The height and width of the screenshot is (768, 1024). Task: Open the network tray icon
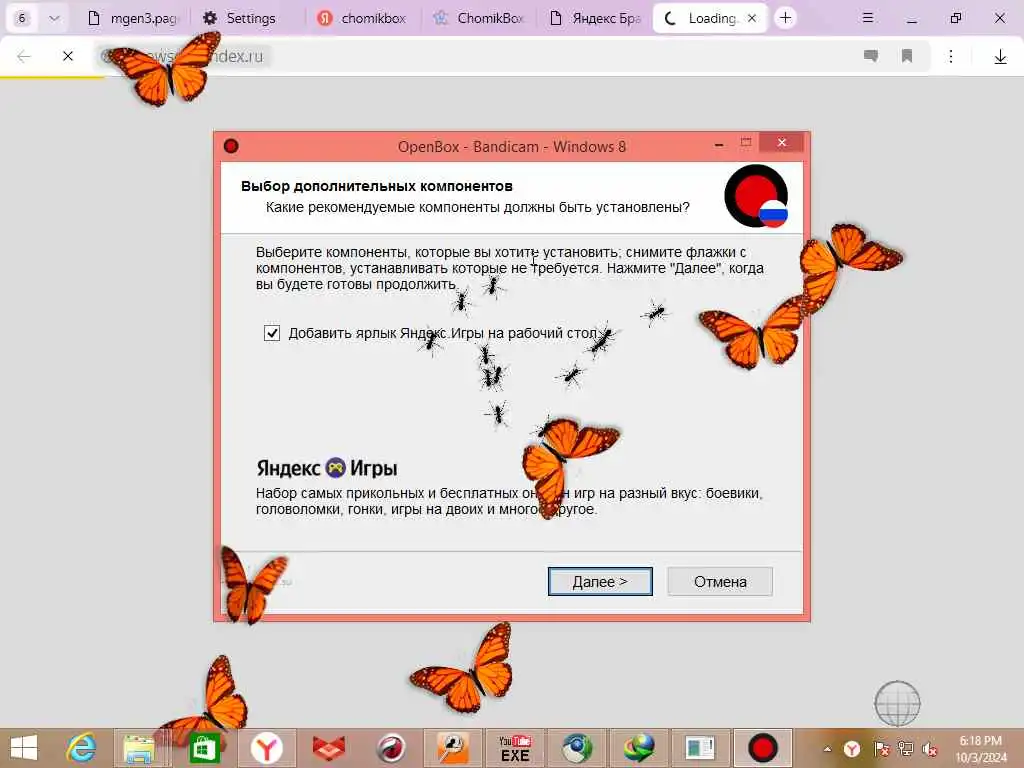click(905, 749)
